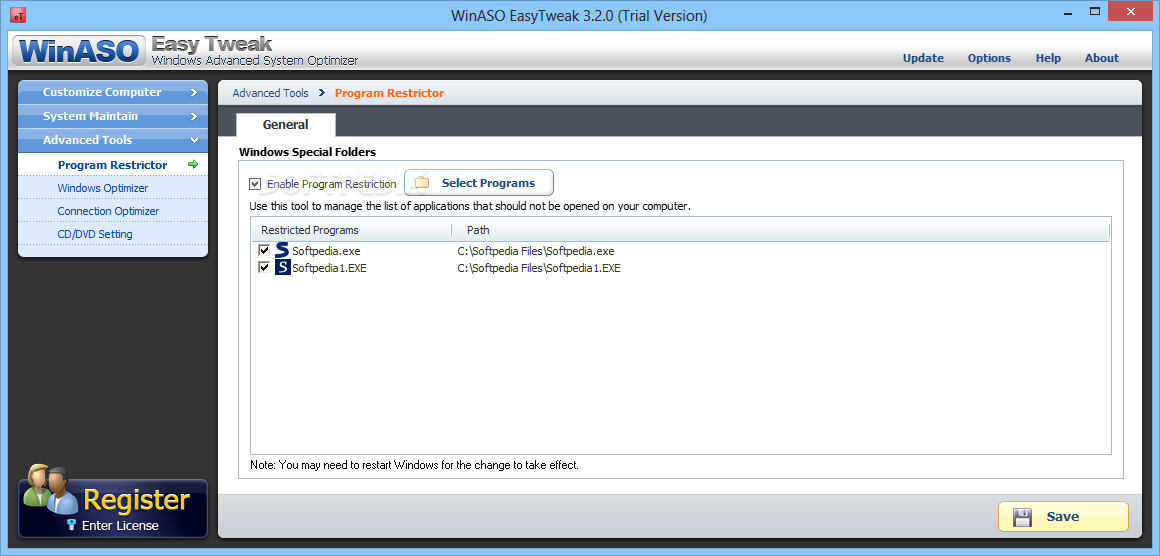Select Program Restrictor in sidebar
The width and height of the screenshot is (1160, 556).
(x=112, y=165)
